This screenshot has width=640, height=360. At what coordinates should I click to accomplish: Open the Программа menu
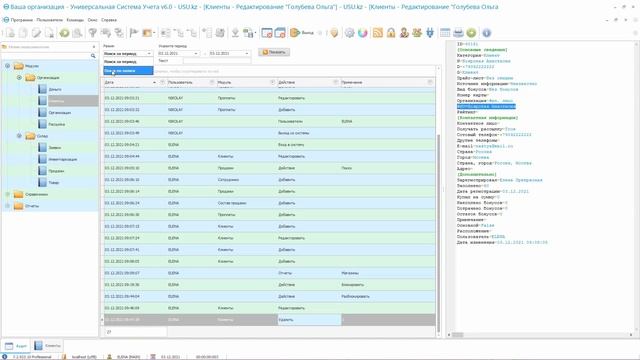click(x=22, y=20)
